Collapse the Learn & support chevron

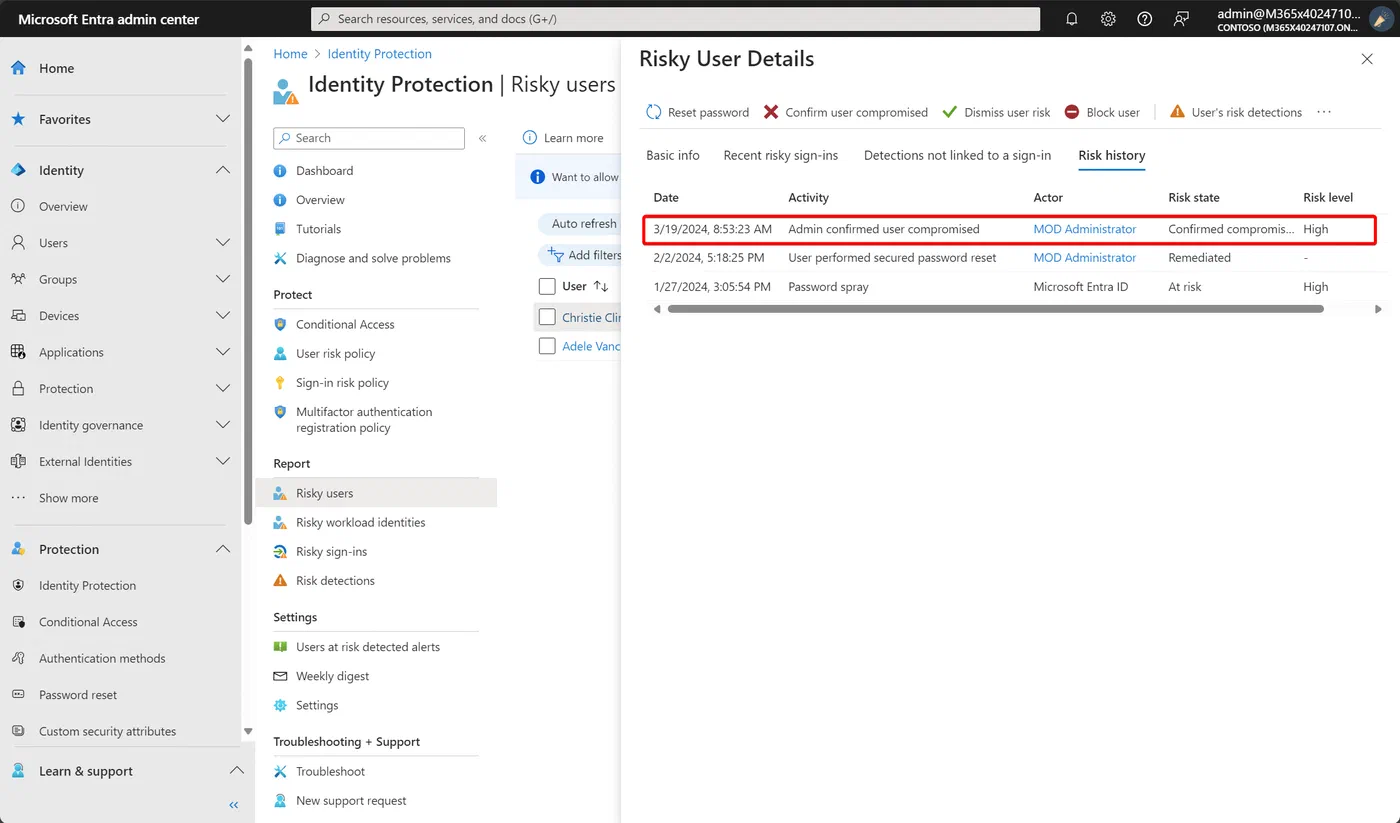coord(236,771)
